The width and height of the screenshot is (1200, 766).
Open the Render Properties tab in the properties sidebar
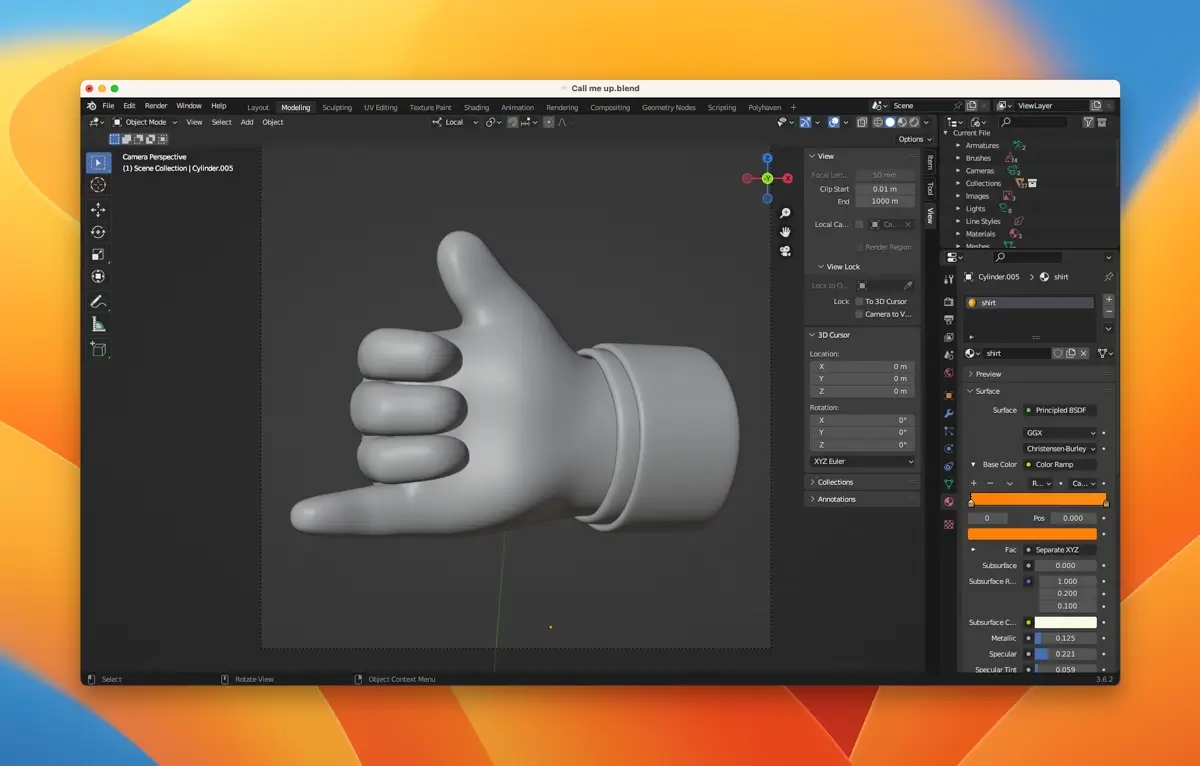[950, 300]
